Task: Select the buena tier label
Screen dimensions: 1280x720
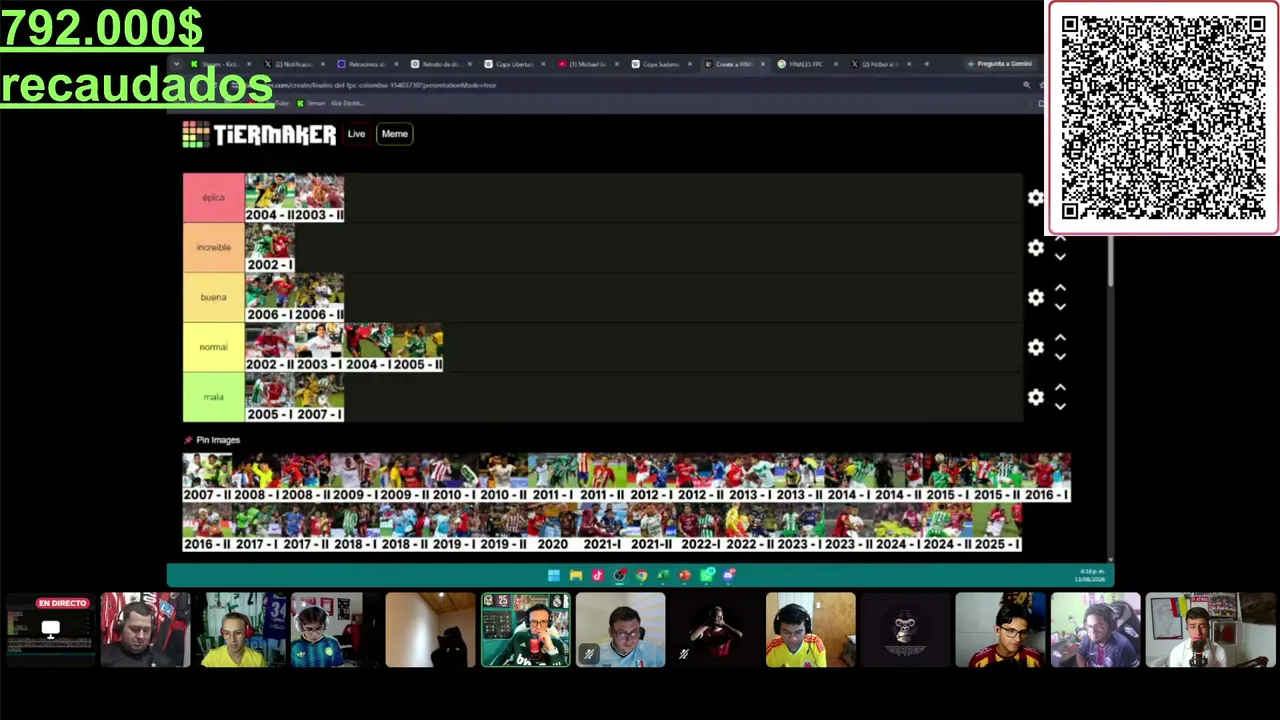Action: (x=213, y=298)
